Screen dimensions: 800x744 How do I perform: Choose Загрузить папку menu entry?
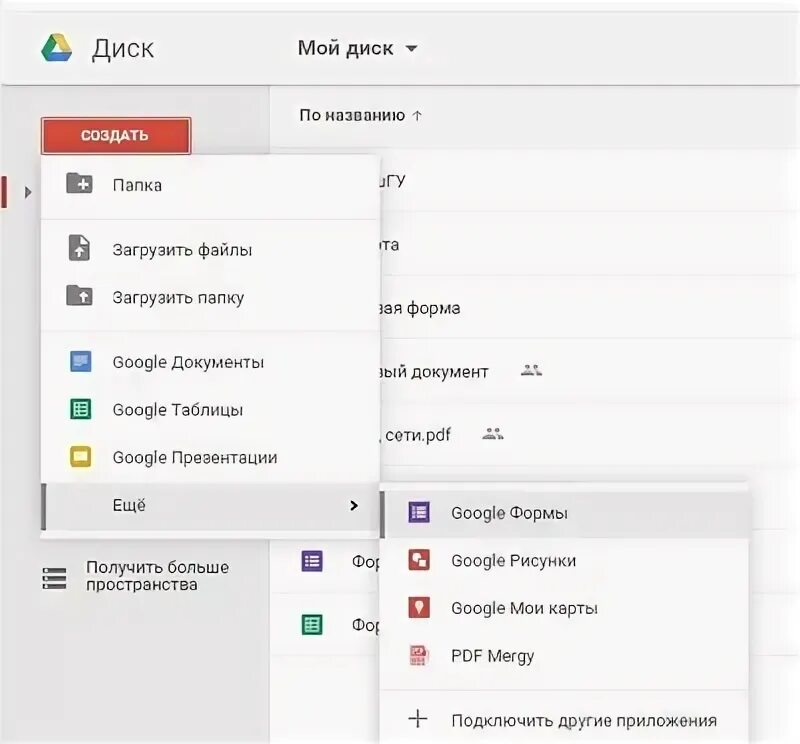(210, 297)
